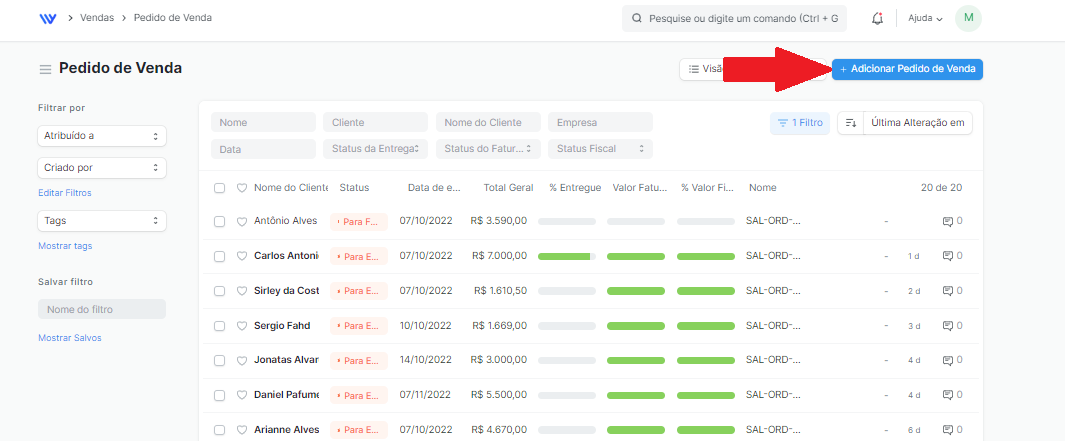Select all rows with header checkbox
Viewport: 1065px width, 441px height.
219,188
